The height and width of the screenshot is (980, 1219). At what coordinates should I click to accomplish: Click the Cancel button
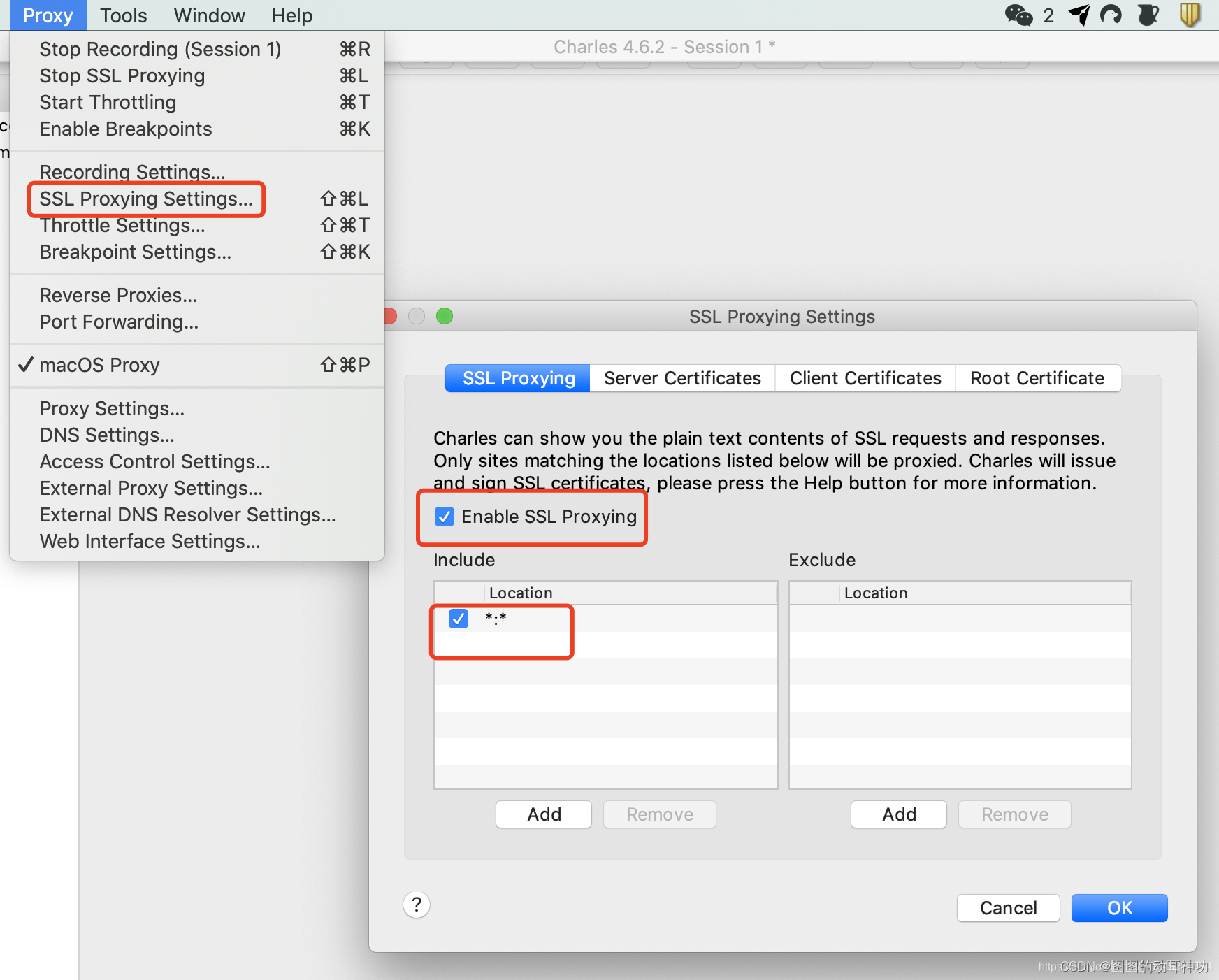(1008, 908)
